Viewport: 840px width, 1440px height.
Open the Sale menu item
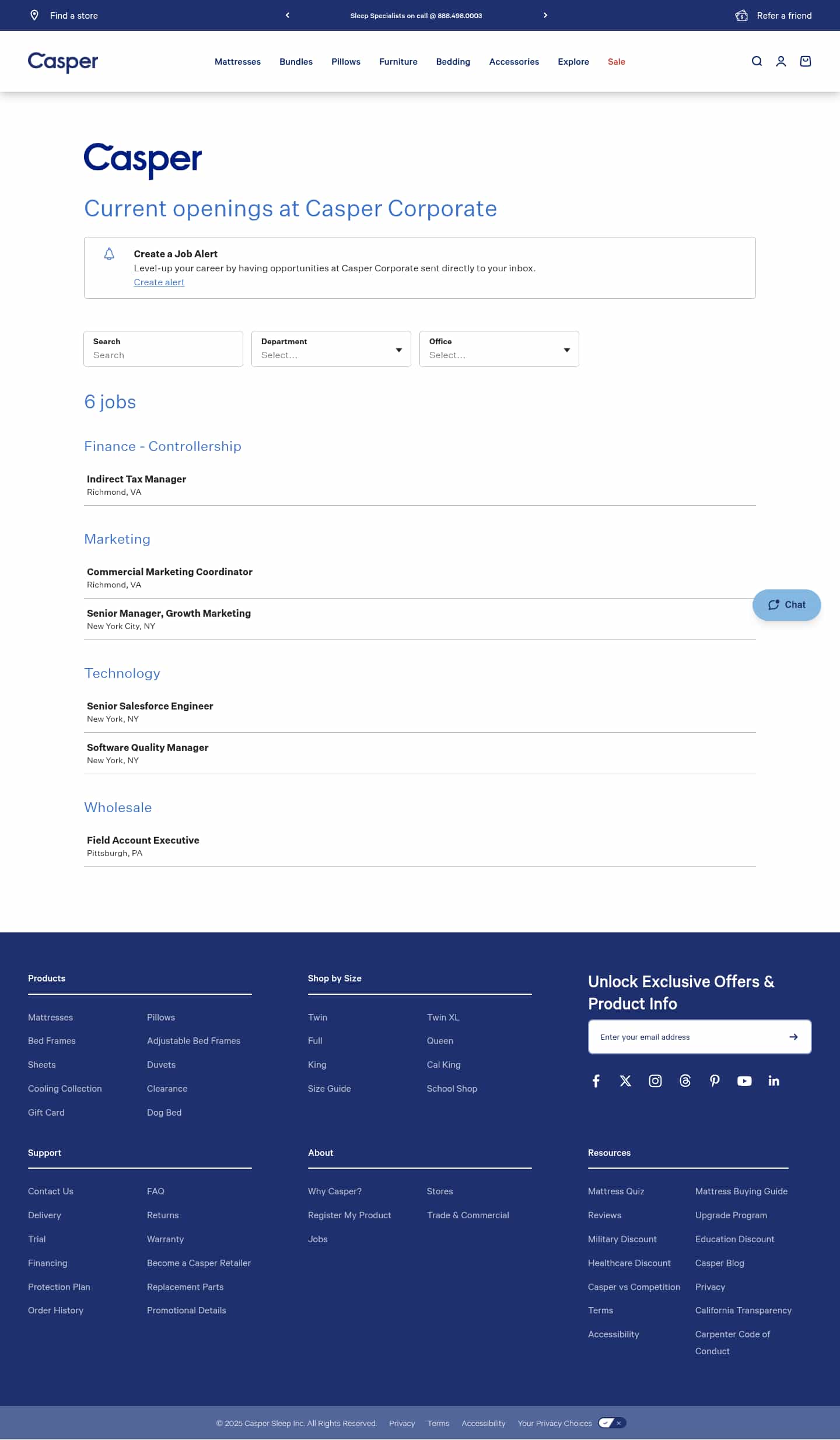point(617,62)
